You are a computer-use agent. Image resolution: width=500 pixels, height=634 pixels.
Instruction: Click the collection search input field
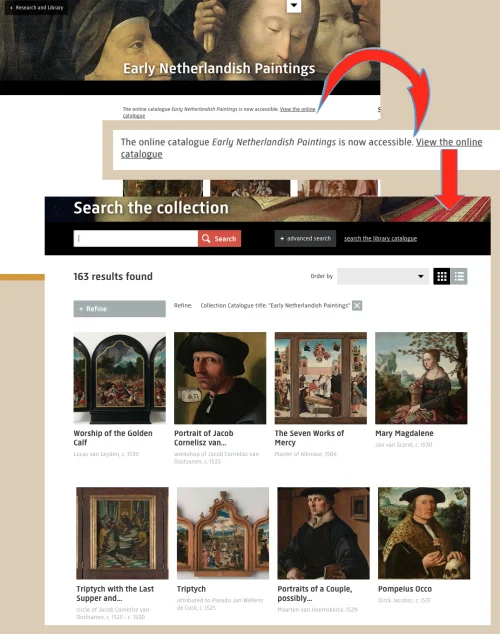coord(136,239)
